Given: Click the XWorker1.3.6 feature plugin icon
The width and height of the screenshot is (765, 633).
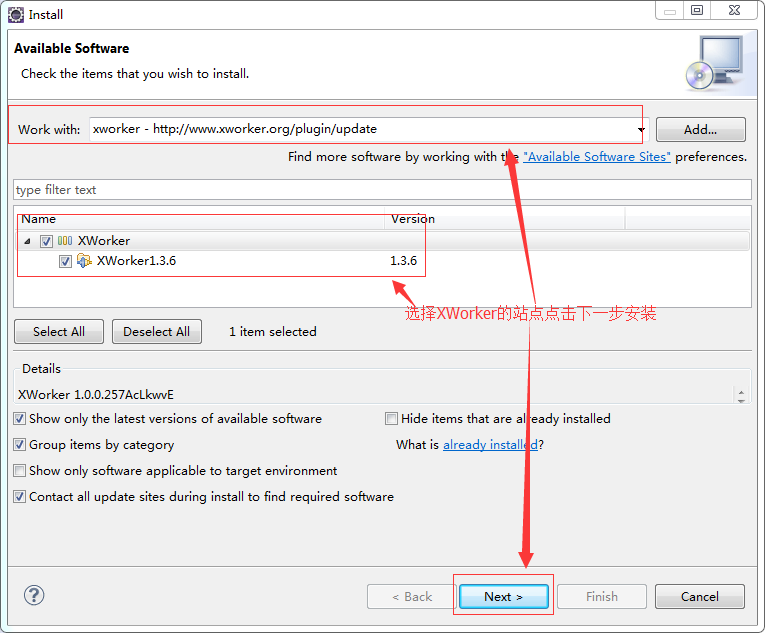Looking at the screenshot, I should (x=84, y=261).
